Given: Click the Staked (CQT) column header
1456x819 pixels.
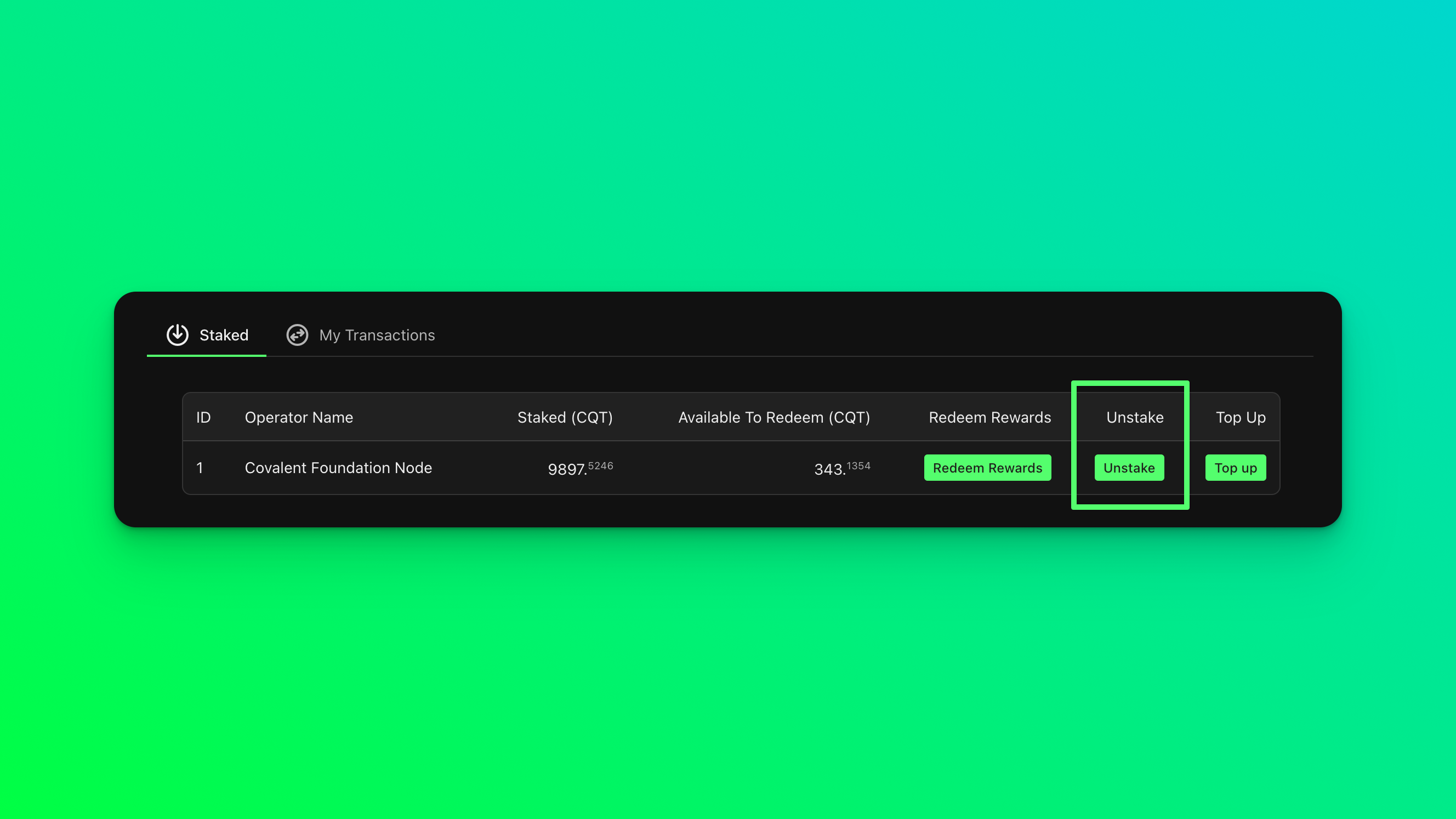Looking at the screenshot, I should 565,417.
